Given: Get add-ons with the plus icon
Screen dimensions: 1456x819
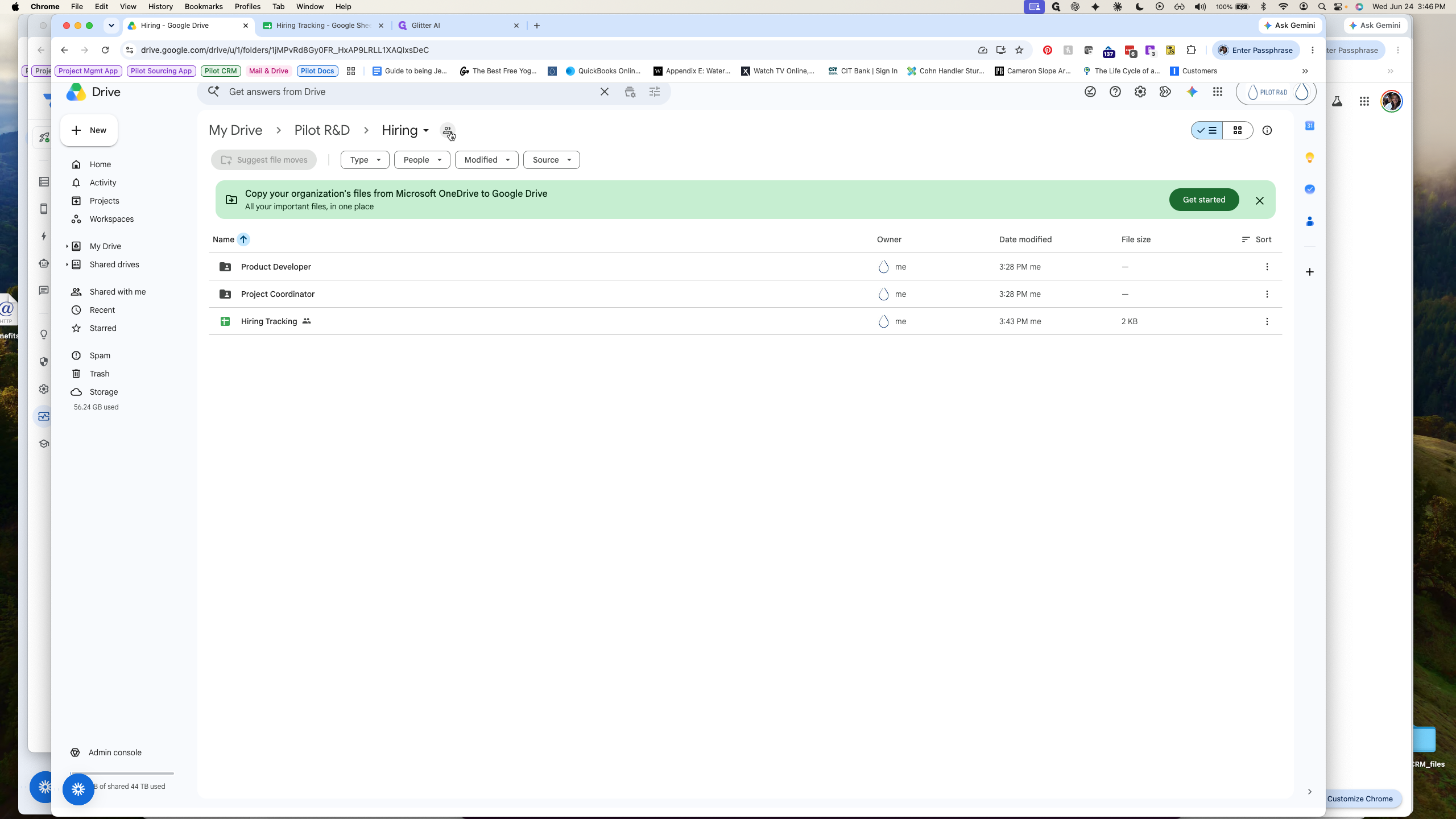Looking at the screenshot, I should point(1310,272).
